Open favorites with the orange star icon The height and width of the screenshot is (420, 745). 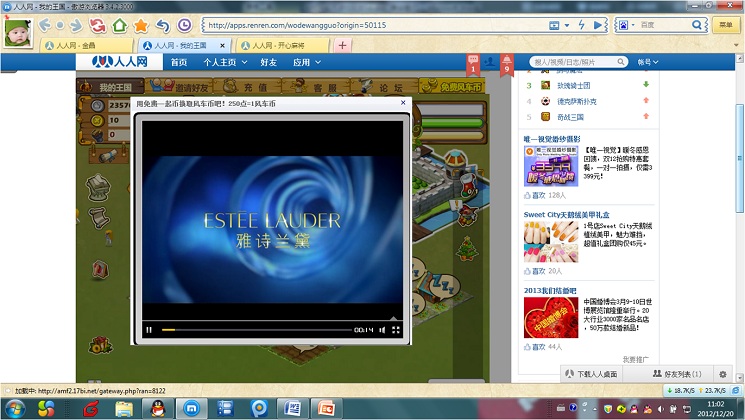[141, 25]
